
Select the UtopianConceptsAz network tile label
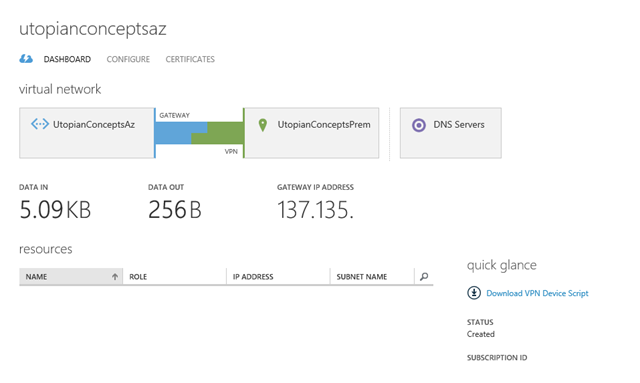94,125
